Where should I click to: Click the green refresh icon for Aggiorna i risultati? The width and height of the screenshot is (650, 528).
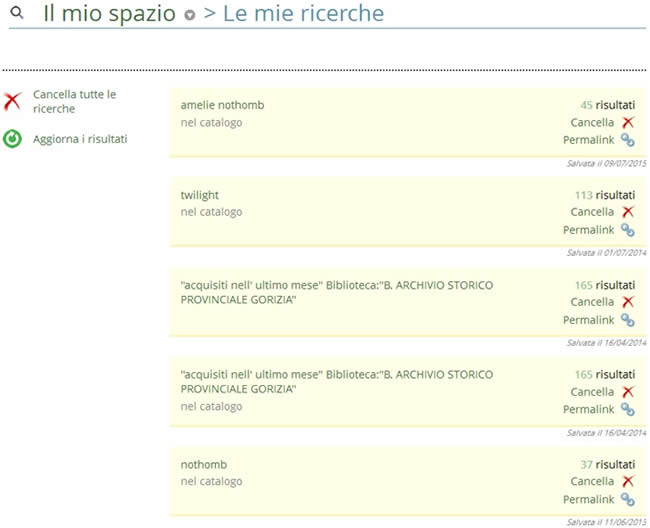click(x=13, y=139)
